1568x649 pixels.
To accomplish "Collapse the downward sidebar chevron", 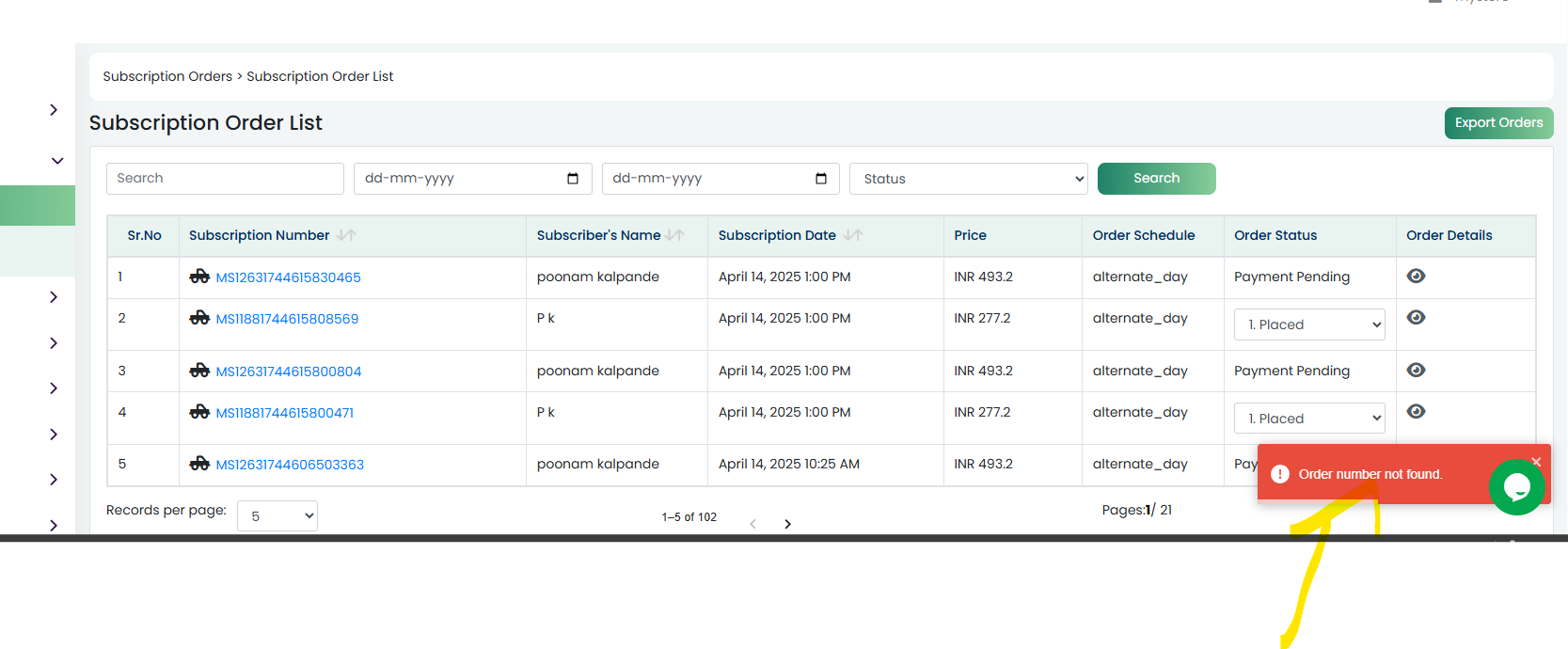I will [x=57, y=161].
